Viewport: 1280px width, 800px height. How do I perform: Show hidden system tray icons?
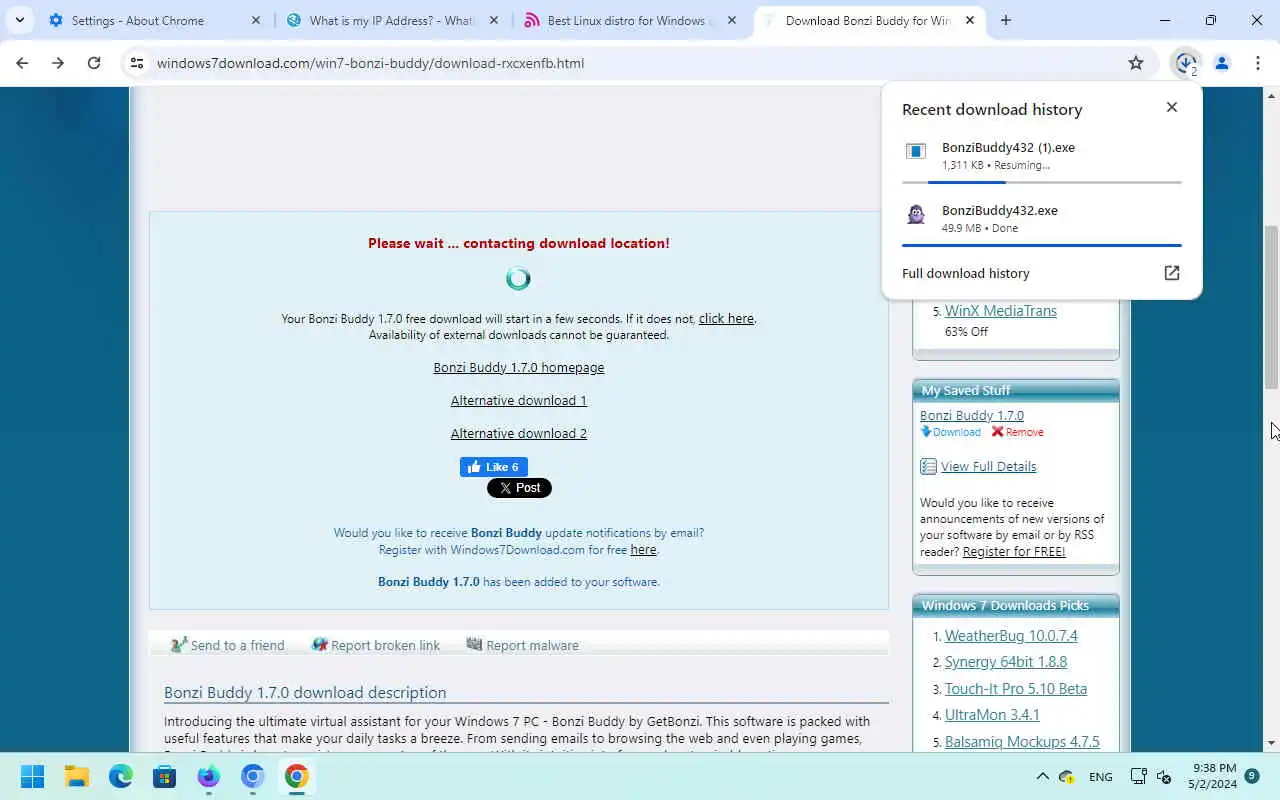(x=1042, y=776)
